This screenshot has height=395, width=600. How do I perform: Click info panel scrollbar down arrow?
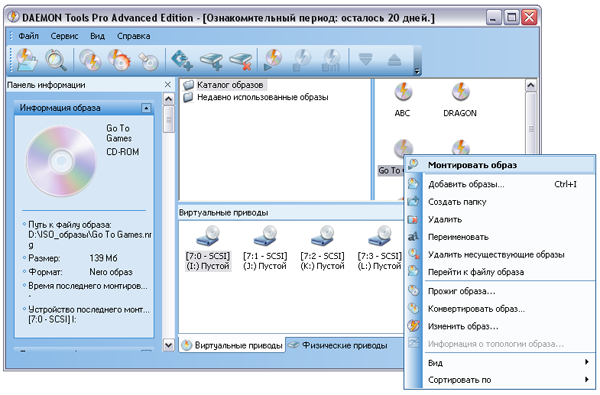(168, 345)
